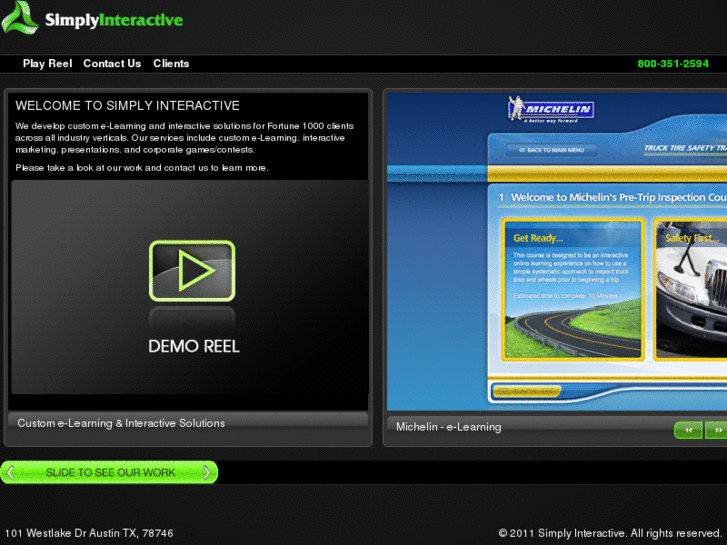Click the Slide To See Our Work slider

pos(109,472)
